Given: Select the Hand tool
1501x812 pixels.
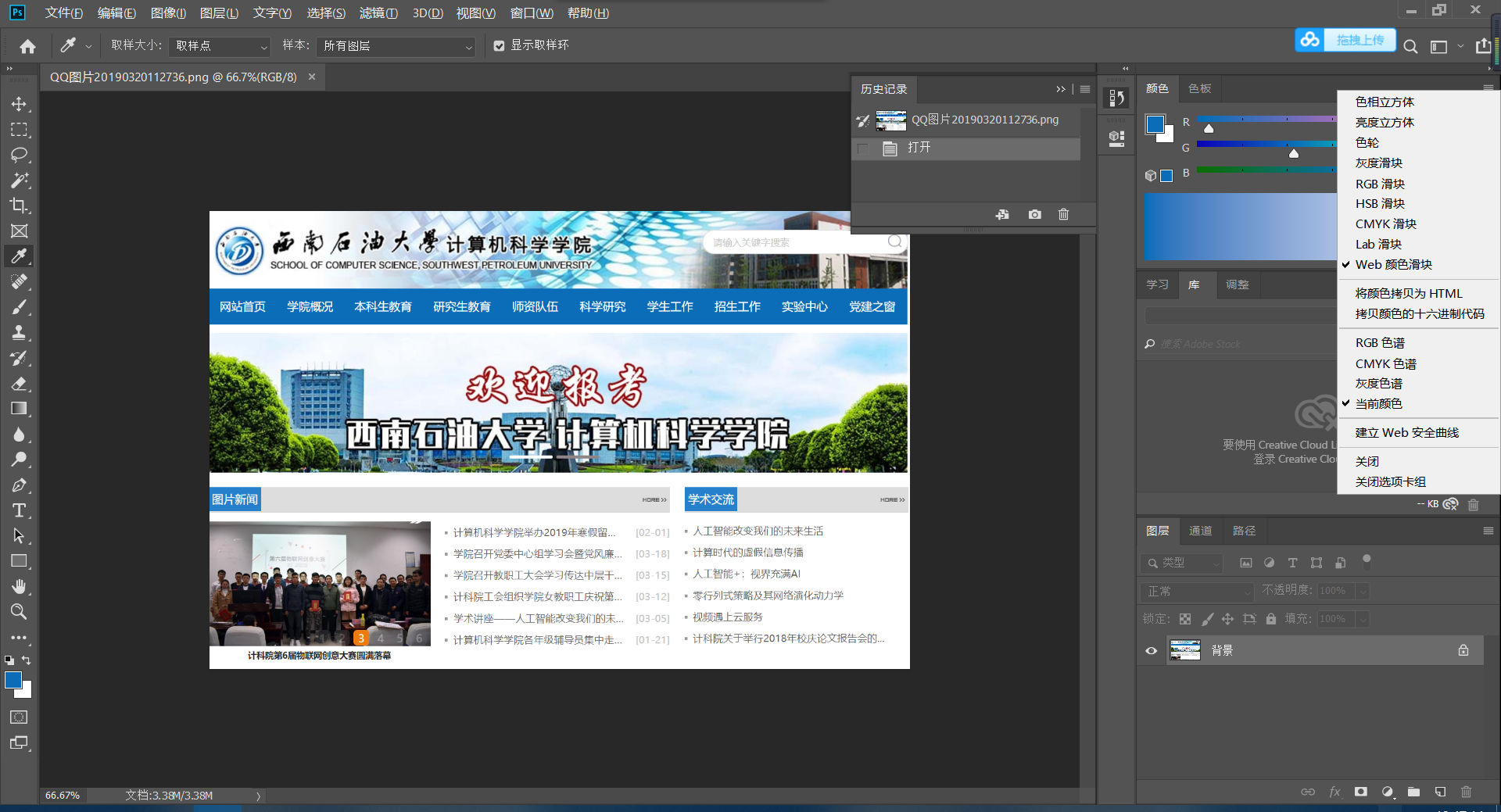Looking at the screenshot, I should coord(19,586).
